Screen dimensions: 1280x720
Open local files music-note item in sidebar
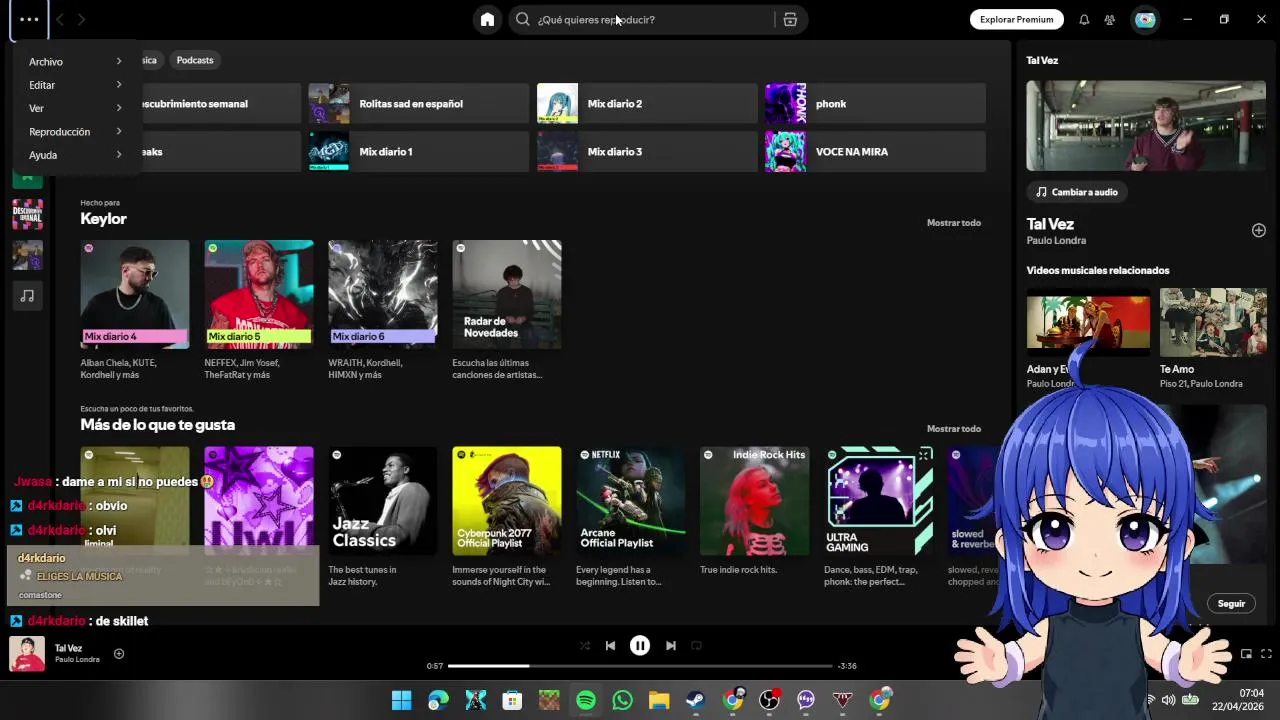pos(28,296)
